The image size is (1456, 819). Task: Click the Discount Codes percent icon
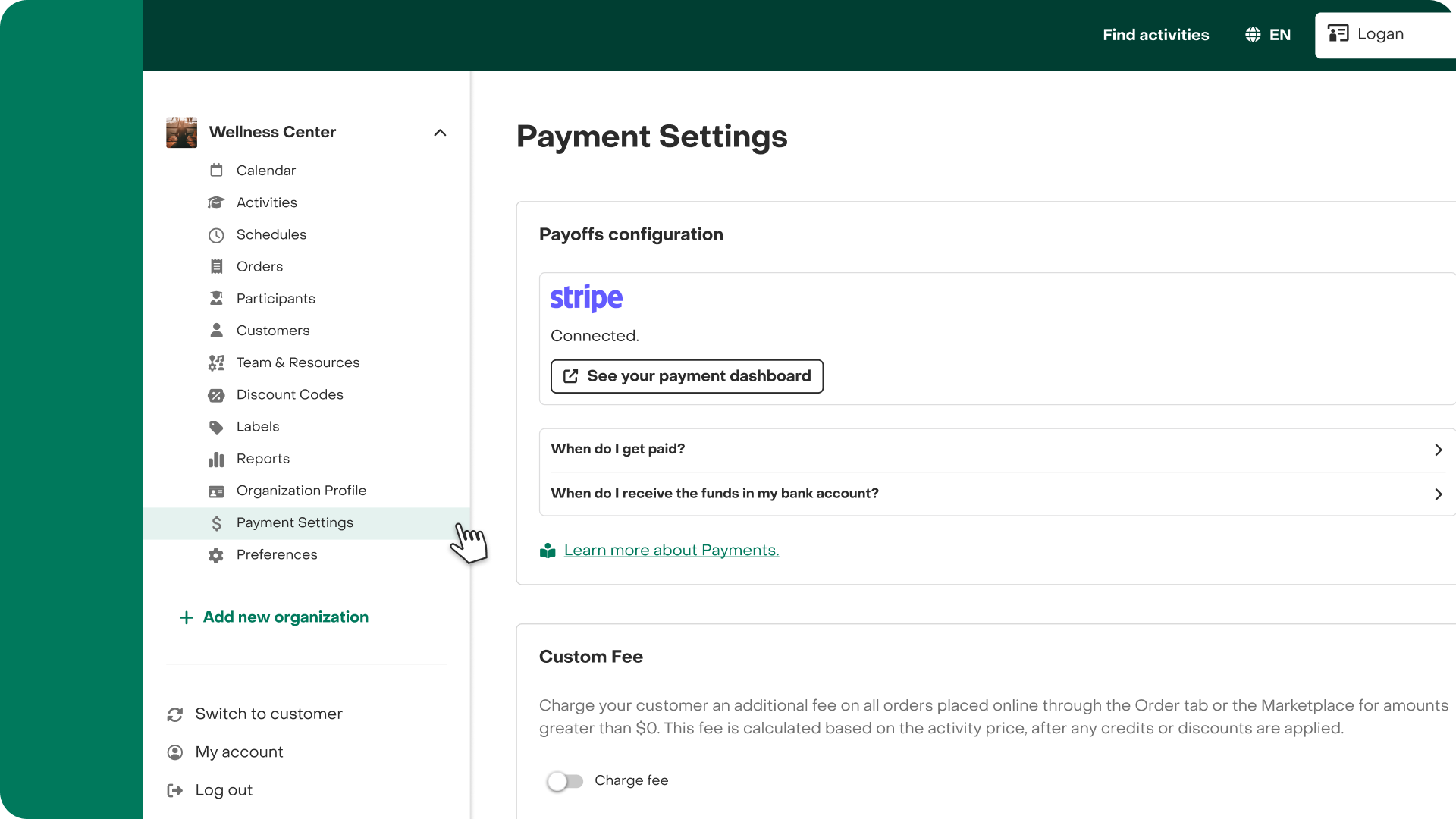(x=216, y=395)
